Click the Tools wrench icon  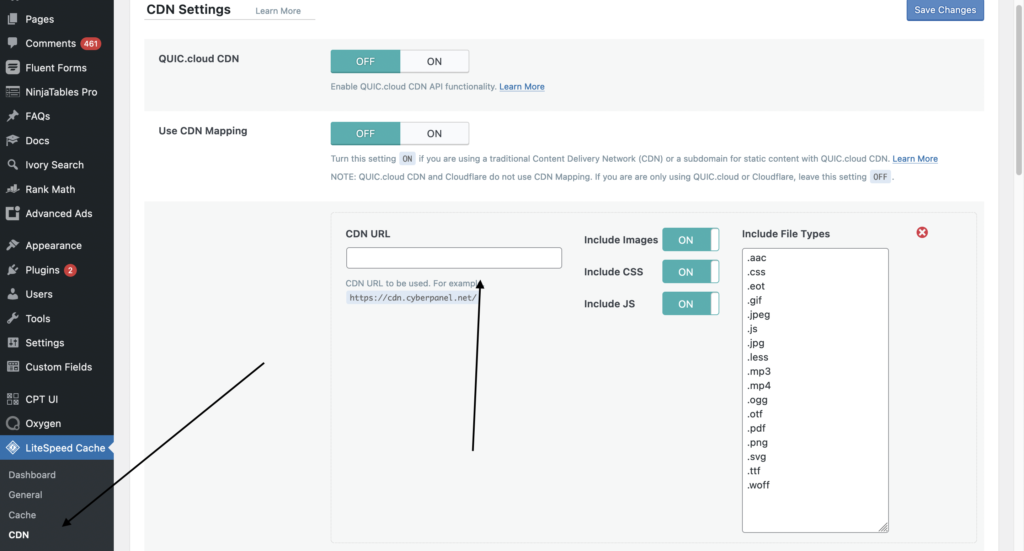pos(12,318)
